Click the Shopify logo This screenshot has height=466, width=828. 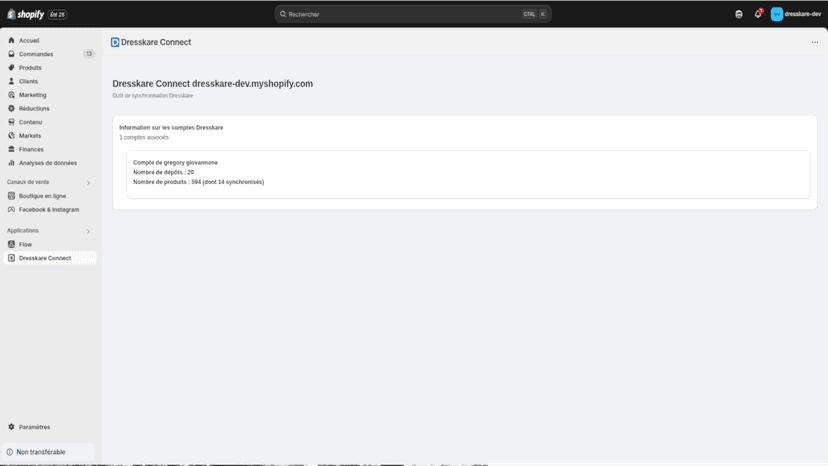click(25, 14)
